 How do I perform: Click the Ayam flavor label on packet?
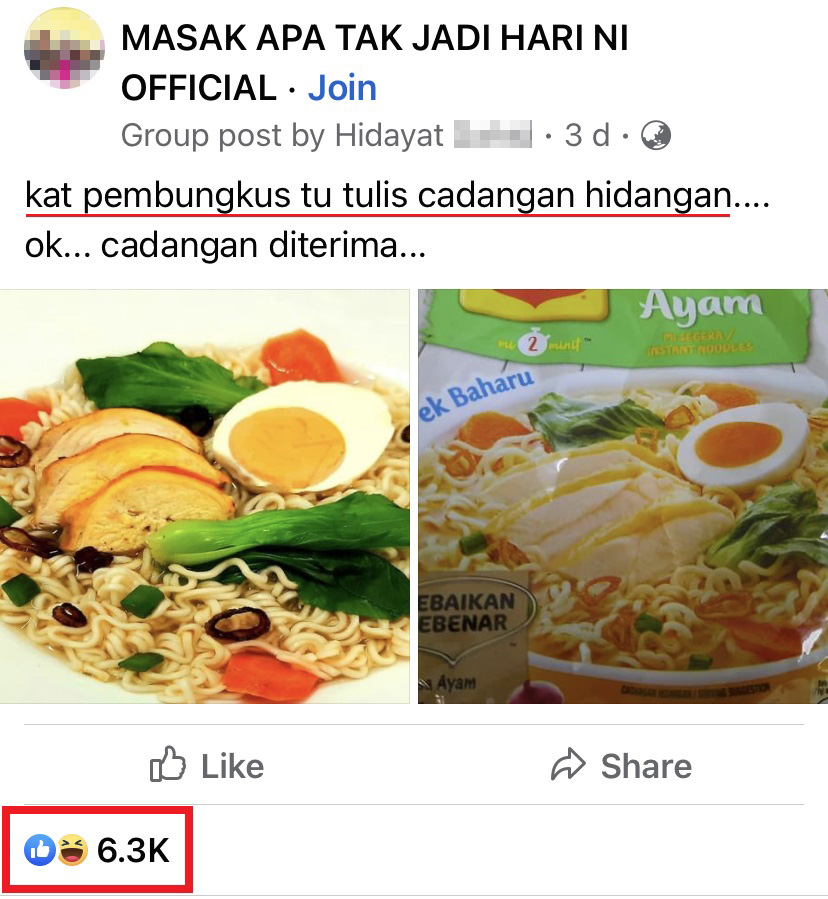click(701, 306)
